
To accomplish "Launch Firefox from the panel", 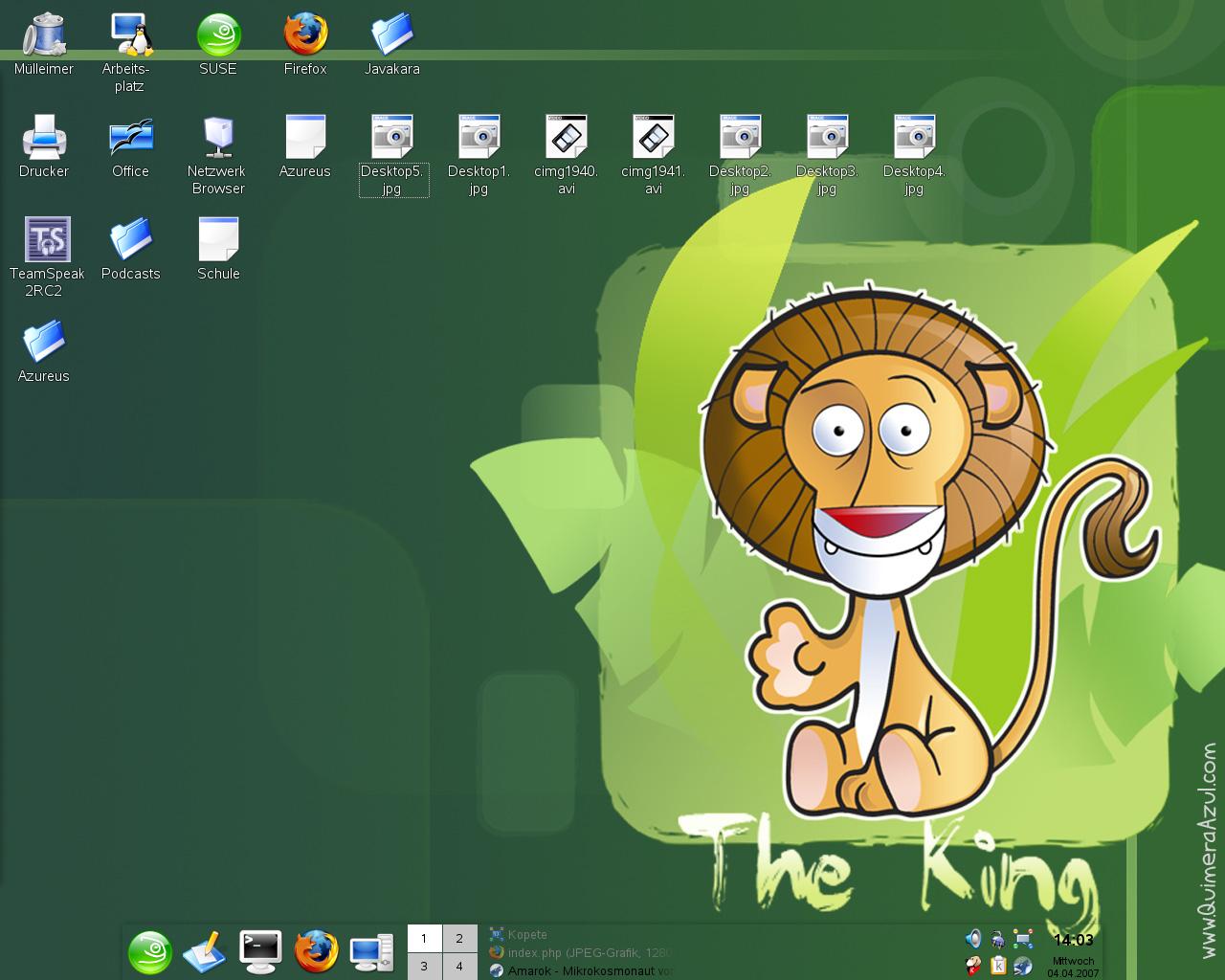I will [x=316, y=952].
